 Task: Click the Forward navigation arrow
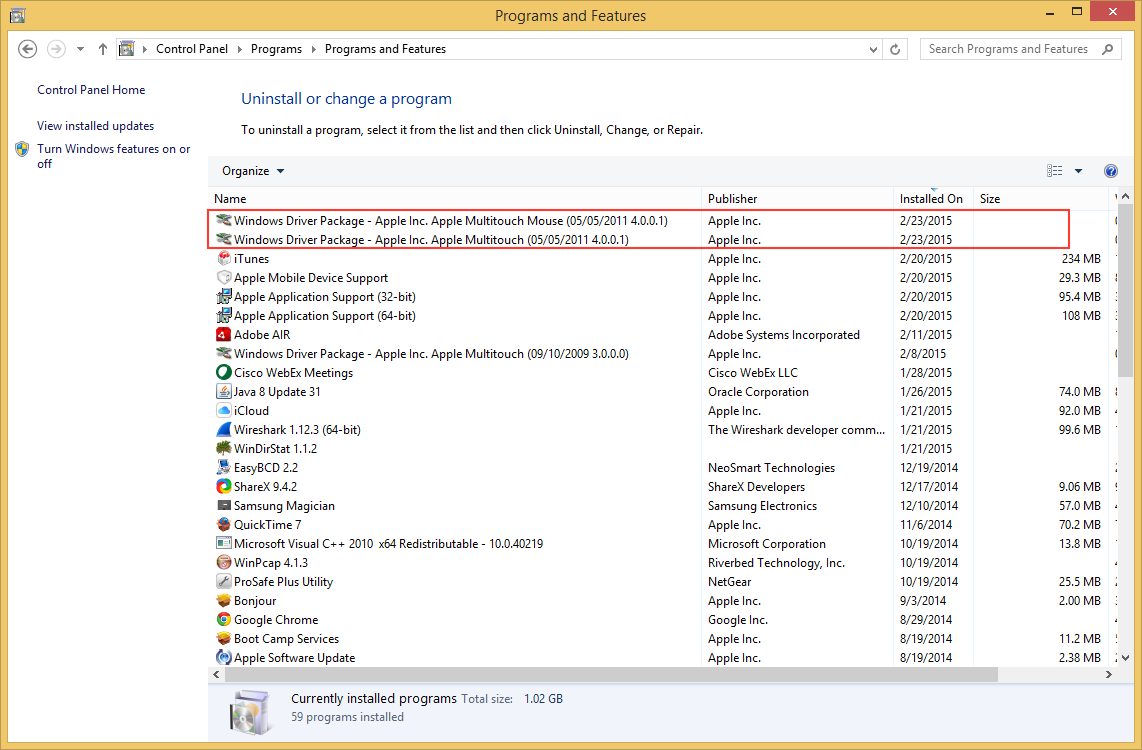tap(56, 49)
